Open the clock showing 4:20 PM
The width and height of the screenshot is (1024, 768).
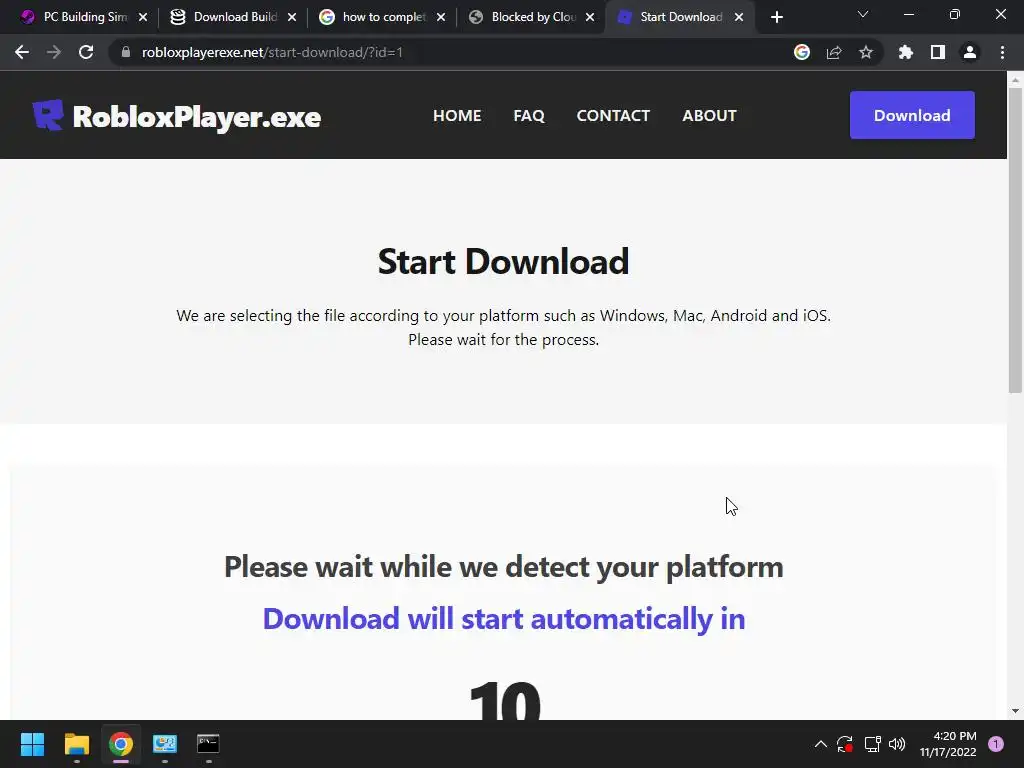point(948,744)
